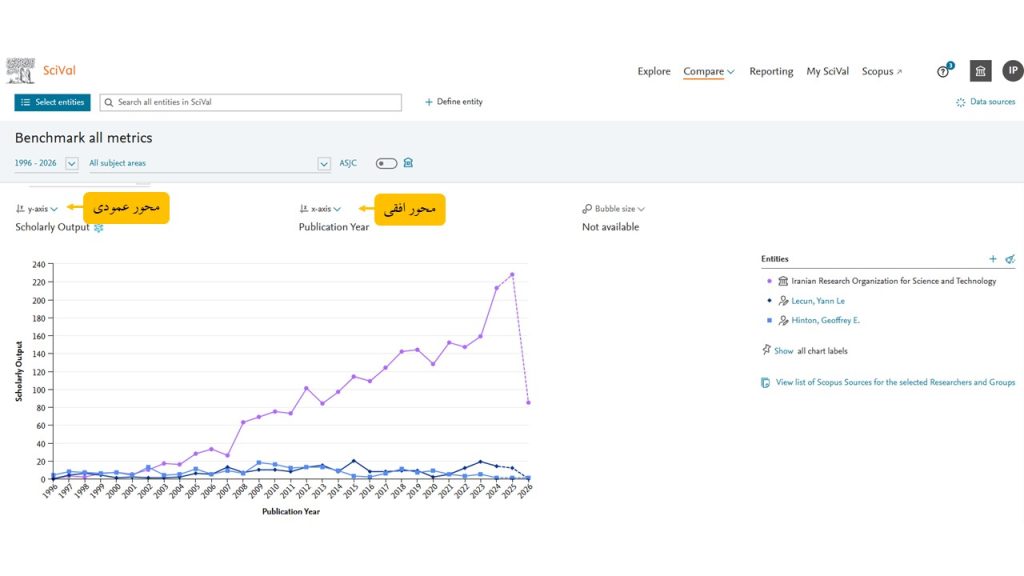Click the search magnifier icon

tap(109, 103)
